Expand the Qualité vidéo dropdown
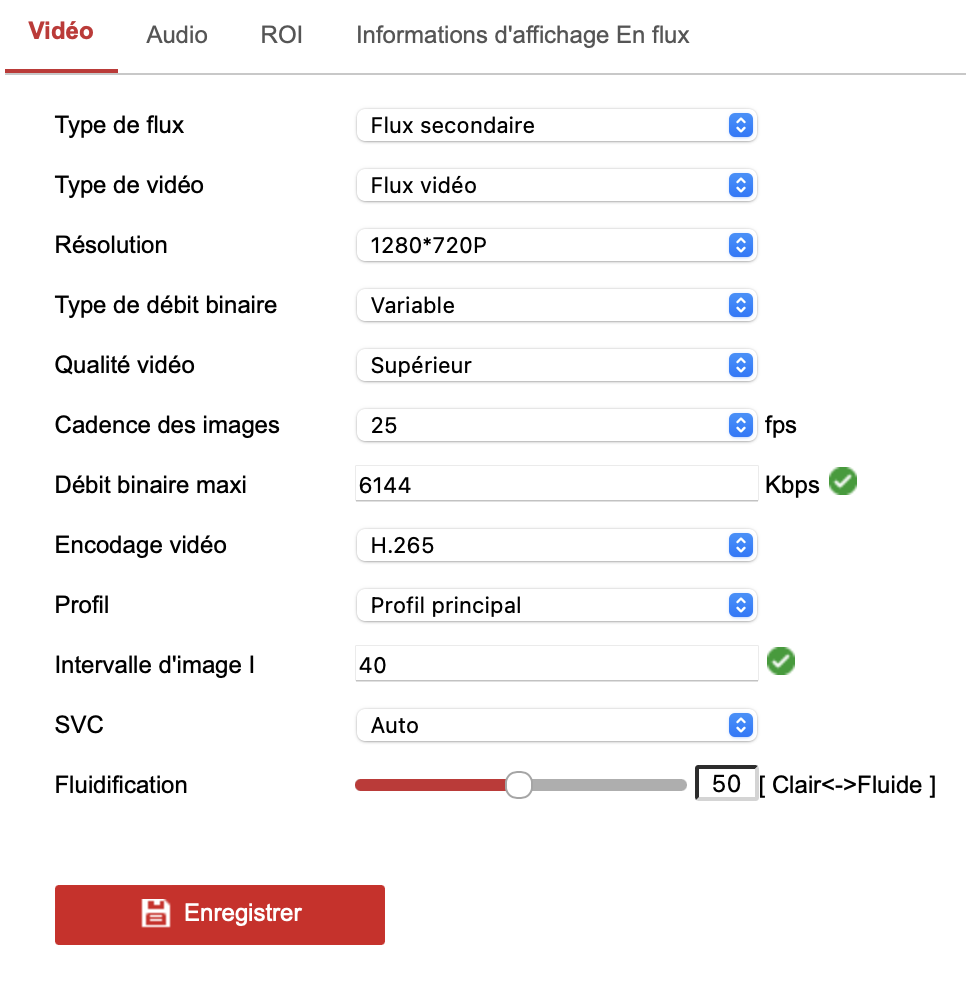The height and width of the screenshot is (984, 966). [x=556, y=365]
